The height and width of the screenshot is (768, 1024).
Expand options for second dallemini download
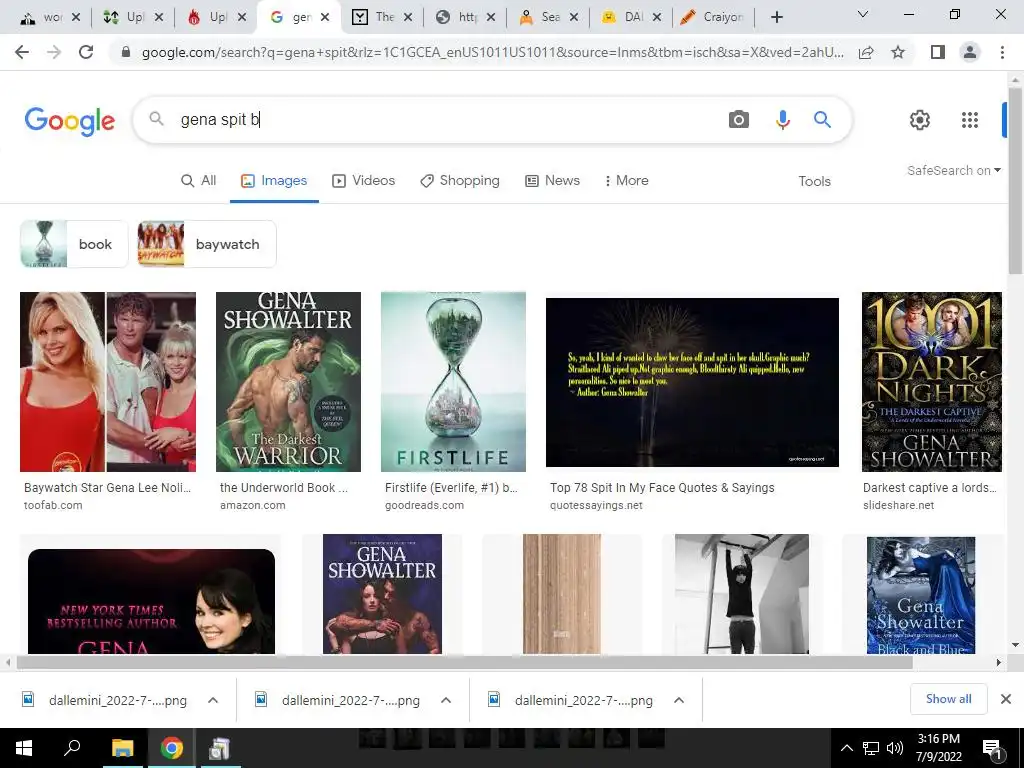pos(446,700)
